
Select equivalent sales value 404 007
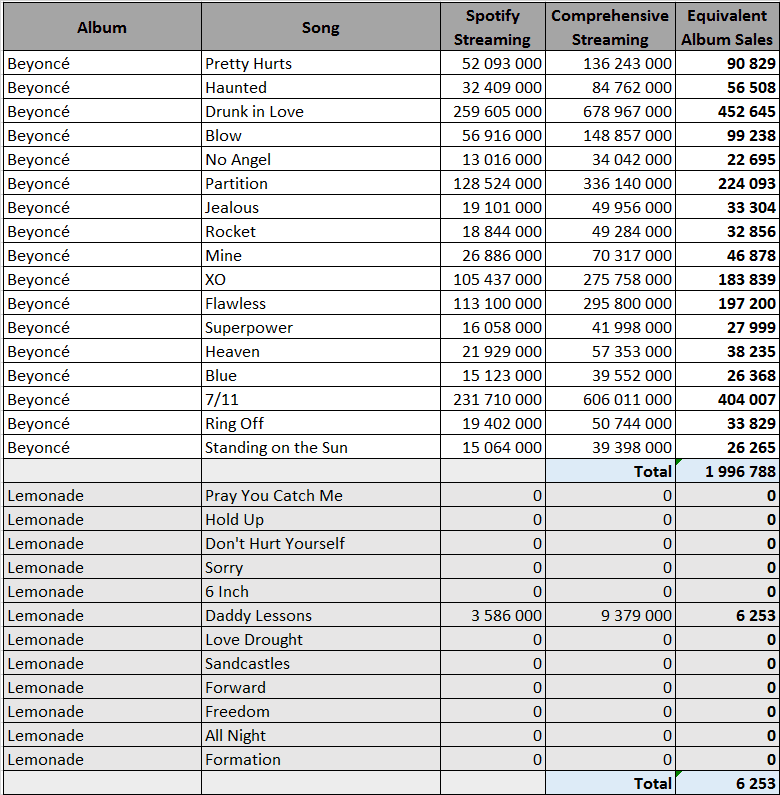[727, 399]
